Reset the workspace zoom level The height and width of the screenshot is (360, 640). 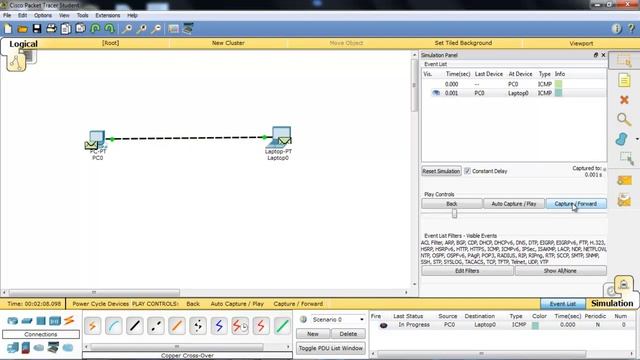[142, 29]
